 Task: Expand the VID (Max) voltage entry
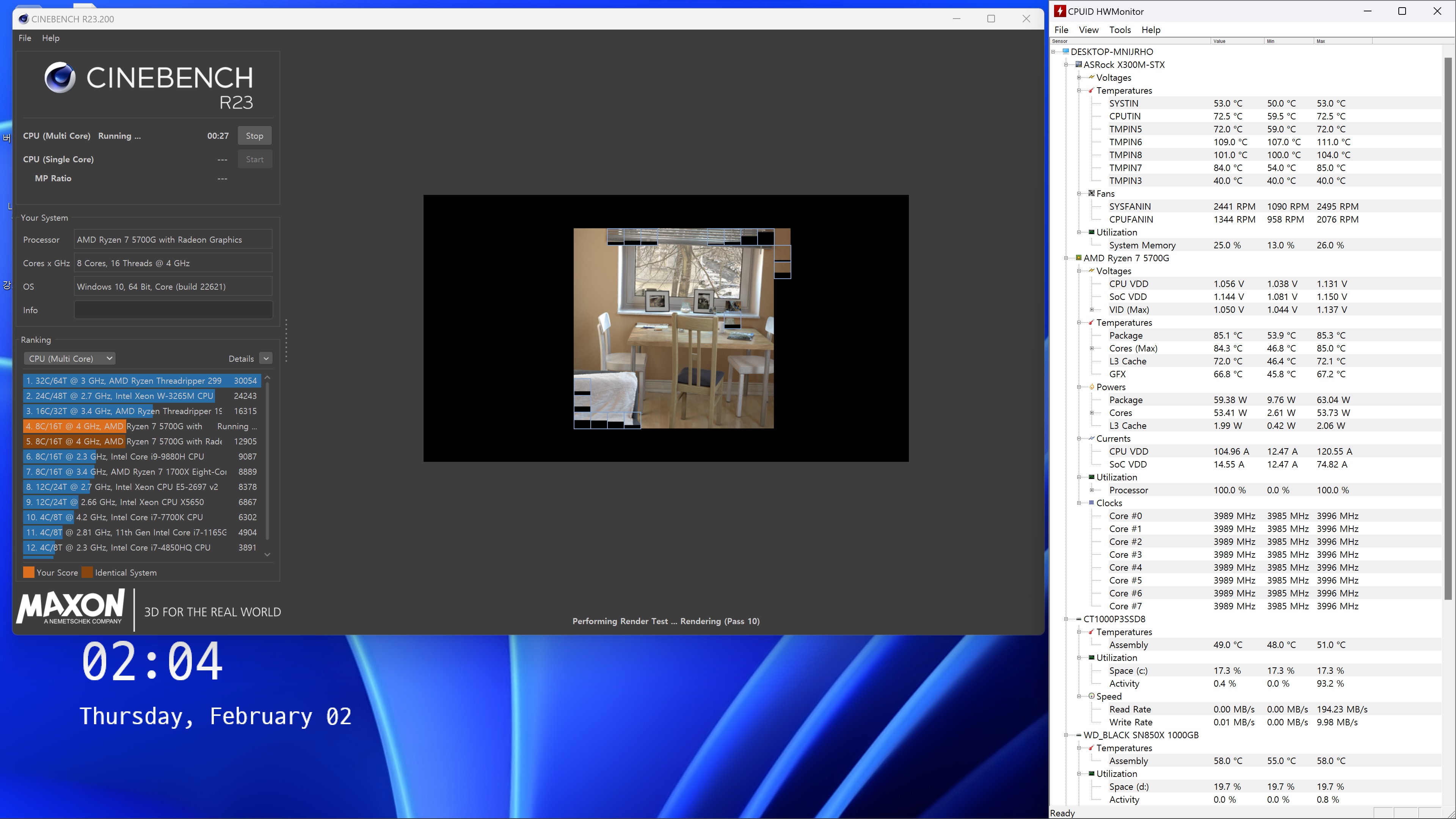1092,310
